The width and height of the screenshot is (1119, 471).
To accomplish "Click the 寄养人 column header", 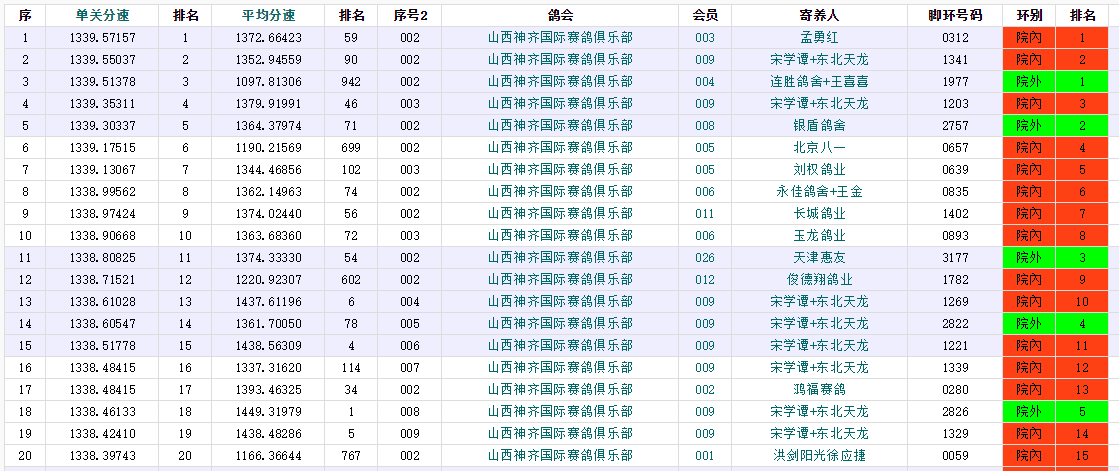I will coord(819,16).
